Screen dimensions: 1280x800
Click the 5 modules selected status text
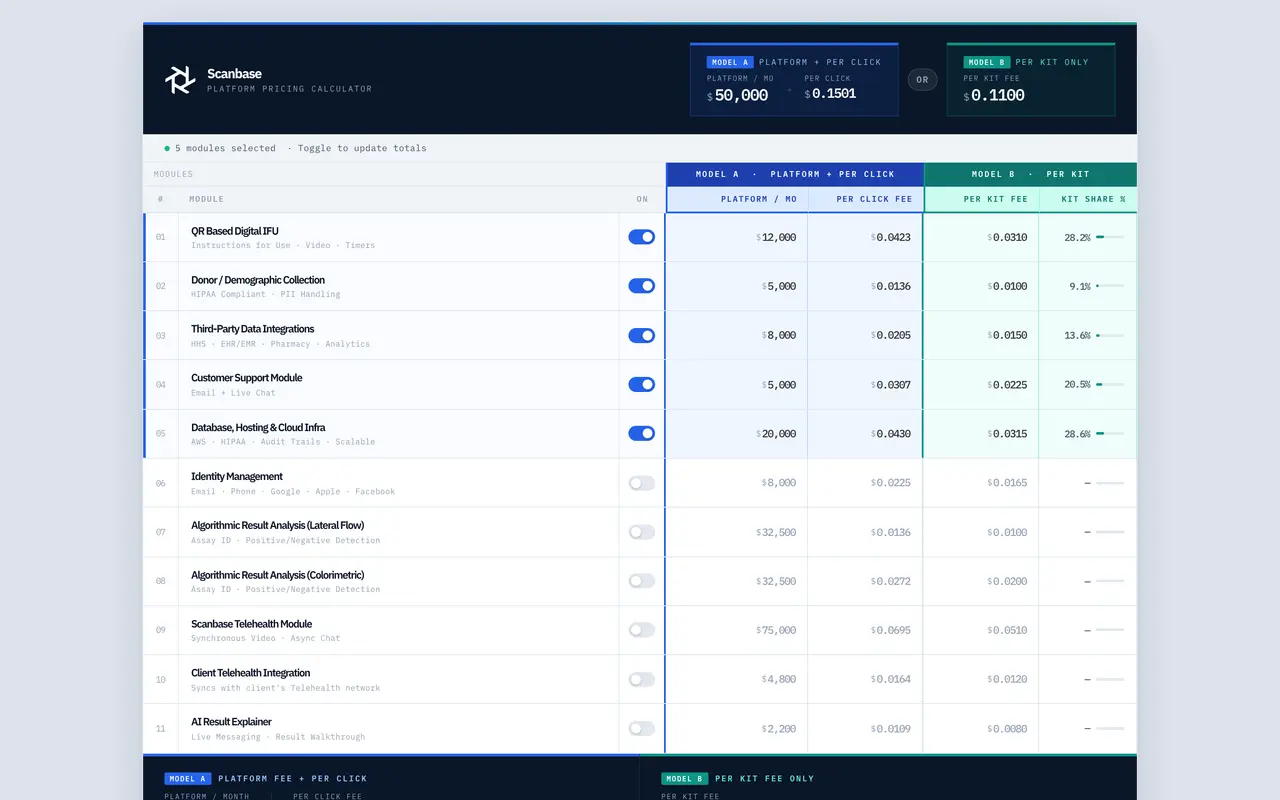tap(225, 148)
